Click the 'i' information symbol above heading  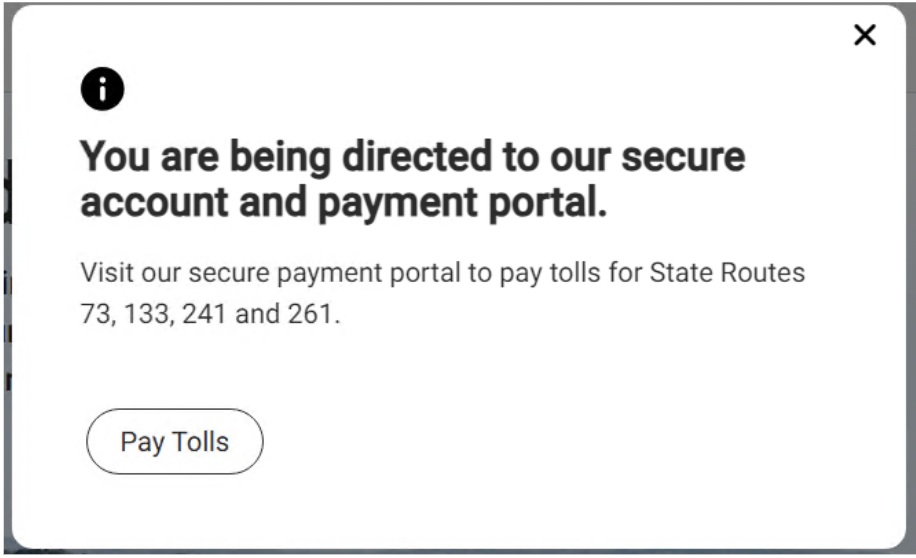point(102,91)
